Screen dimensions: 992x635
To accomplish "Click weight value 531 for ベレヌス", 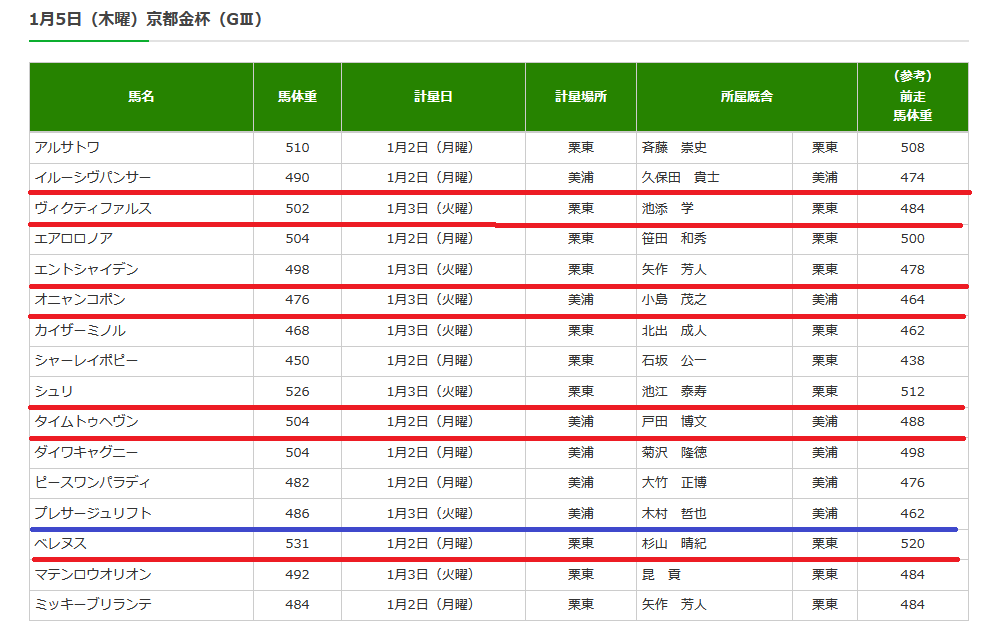I will pyautogui.click(x=297, y=543).
